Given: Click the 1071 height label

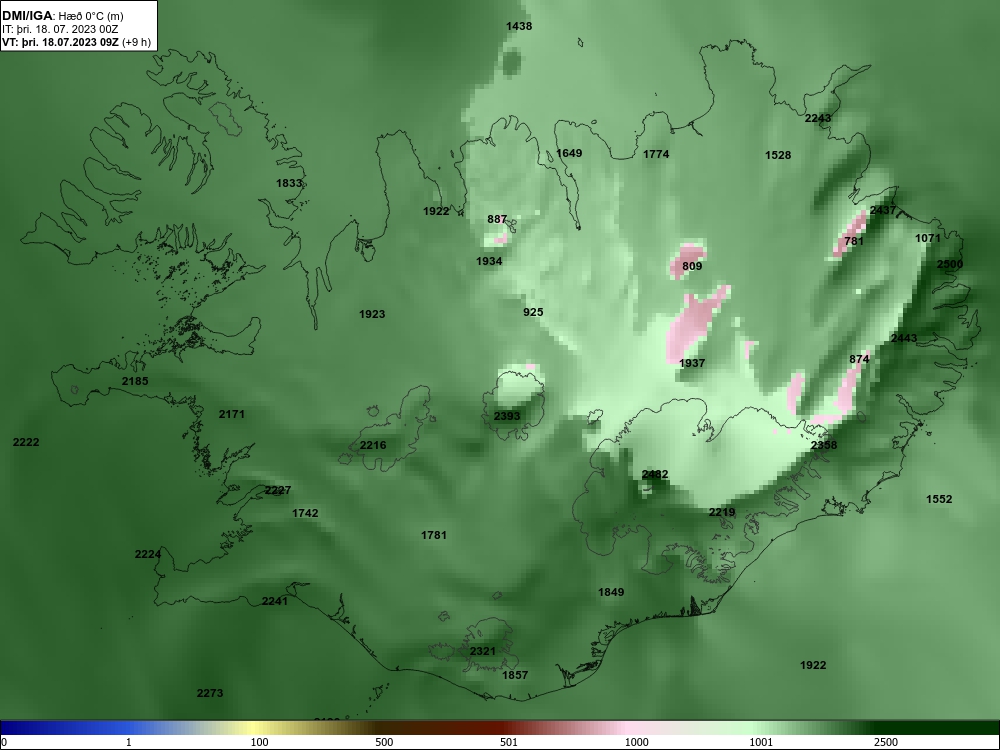Looking at the screenshot, I should (x=928, y=238).
